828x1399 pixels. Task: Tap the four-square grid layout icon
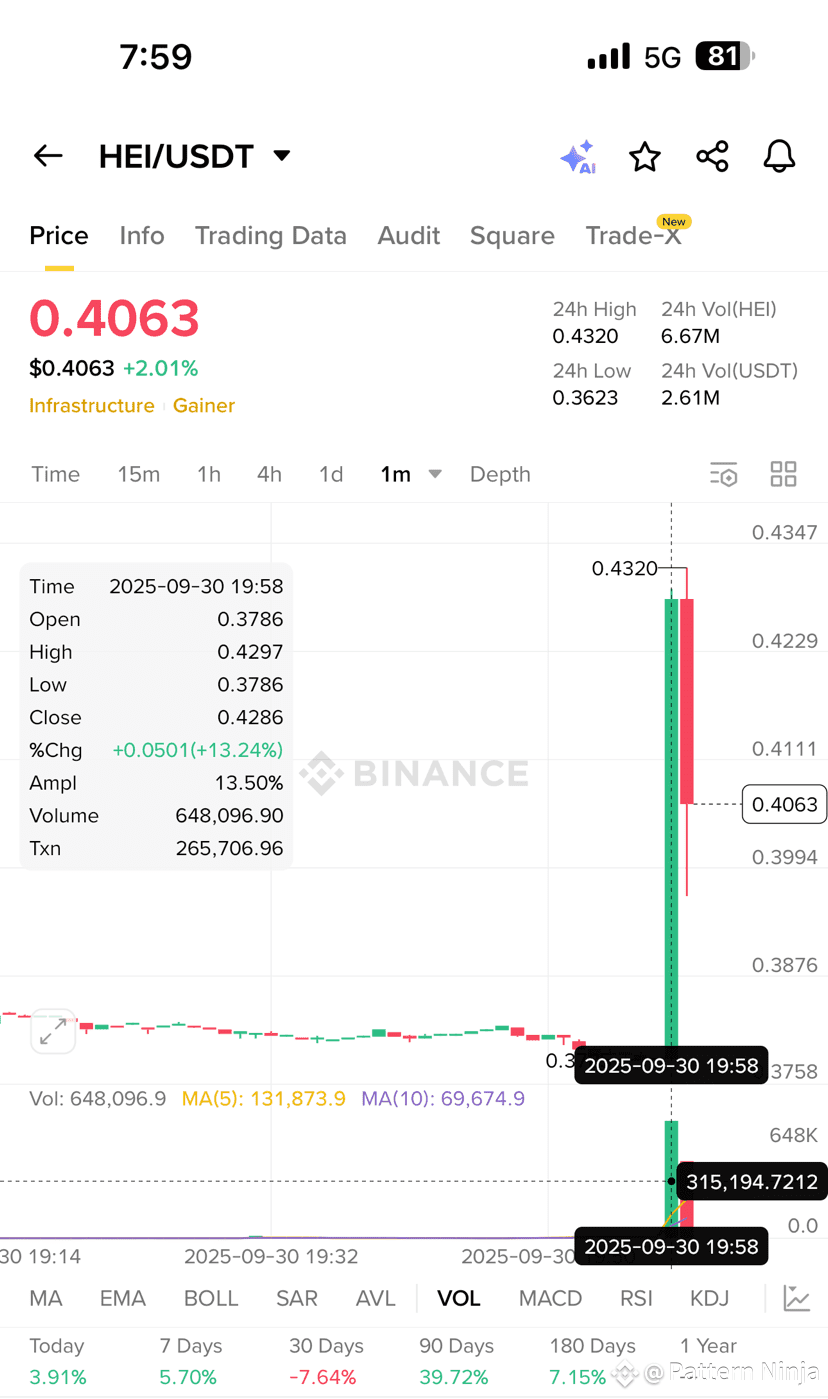click(784, 474)
